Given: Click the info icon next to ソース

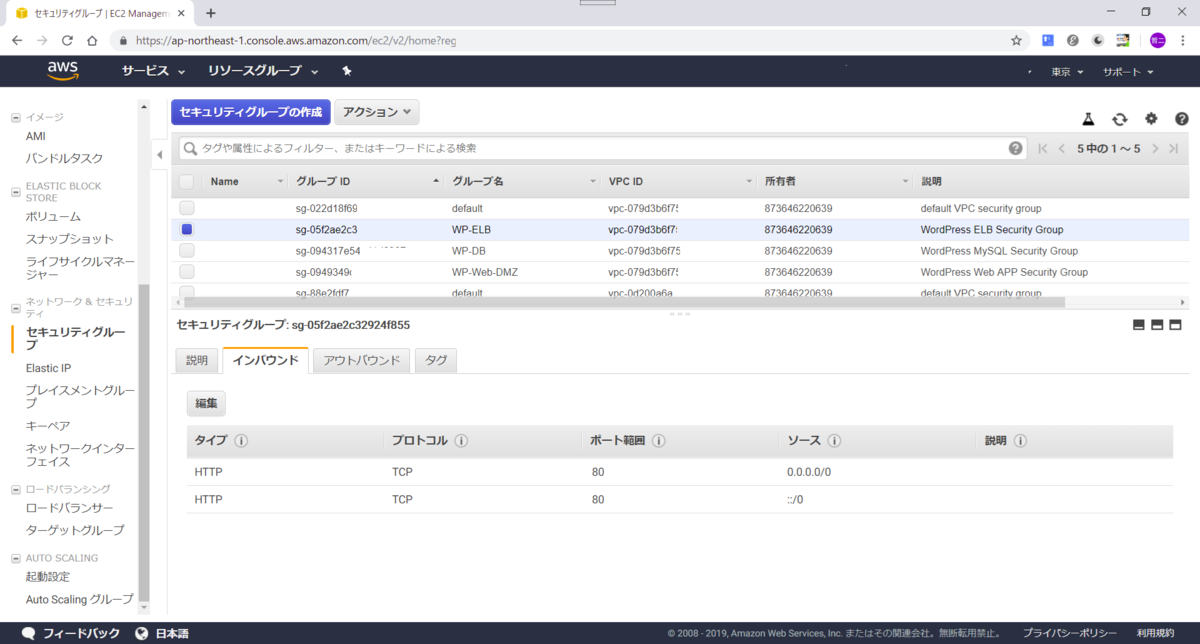Looking at the screenshot, I should pos(834,441).
